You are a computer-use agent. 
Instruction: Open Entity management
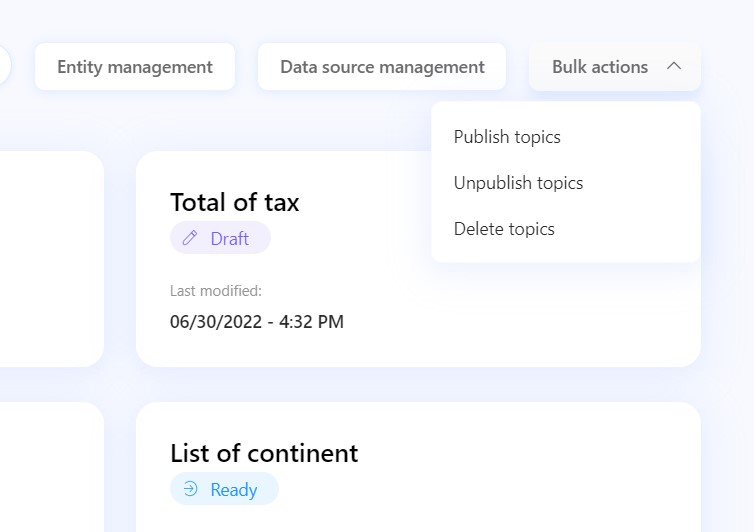pyautogui.click(x=135, y=67)
